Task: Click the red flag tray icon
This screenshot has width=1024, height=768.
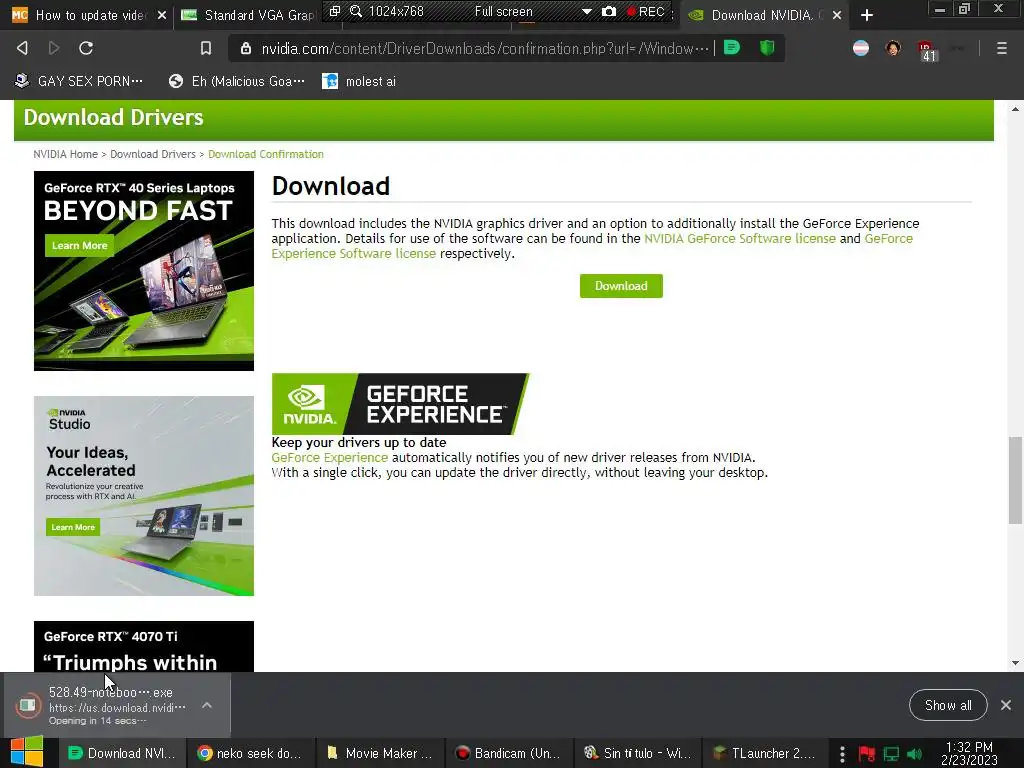Action: (x=867, y=754)
